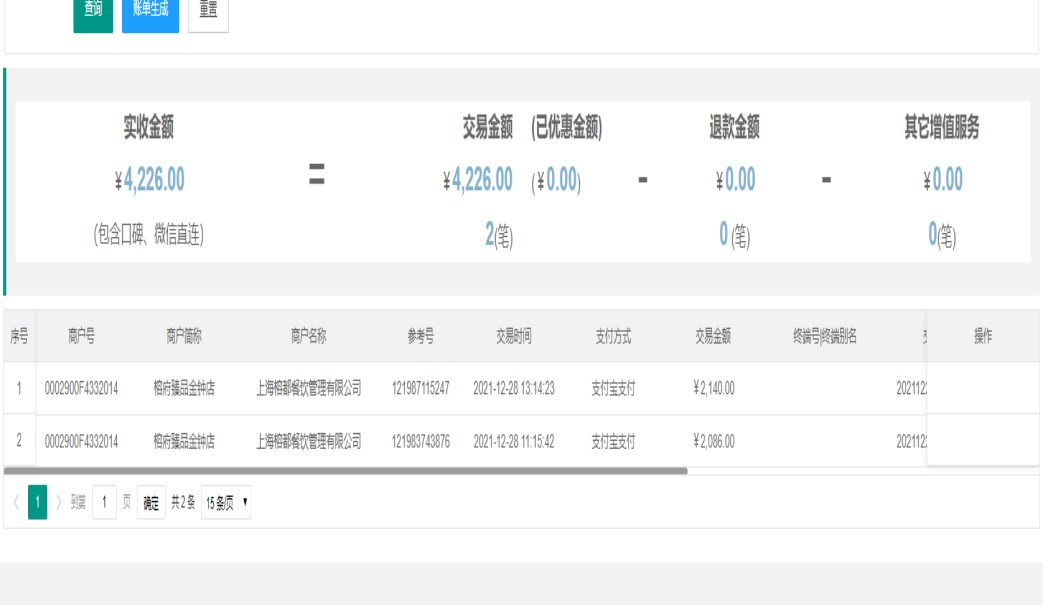
Task: Confirm page jump with 确定
Action: point(151,503)
